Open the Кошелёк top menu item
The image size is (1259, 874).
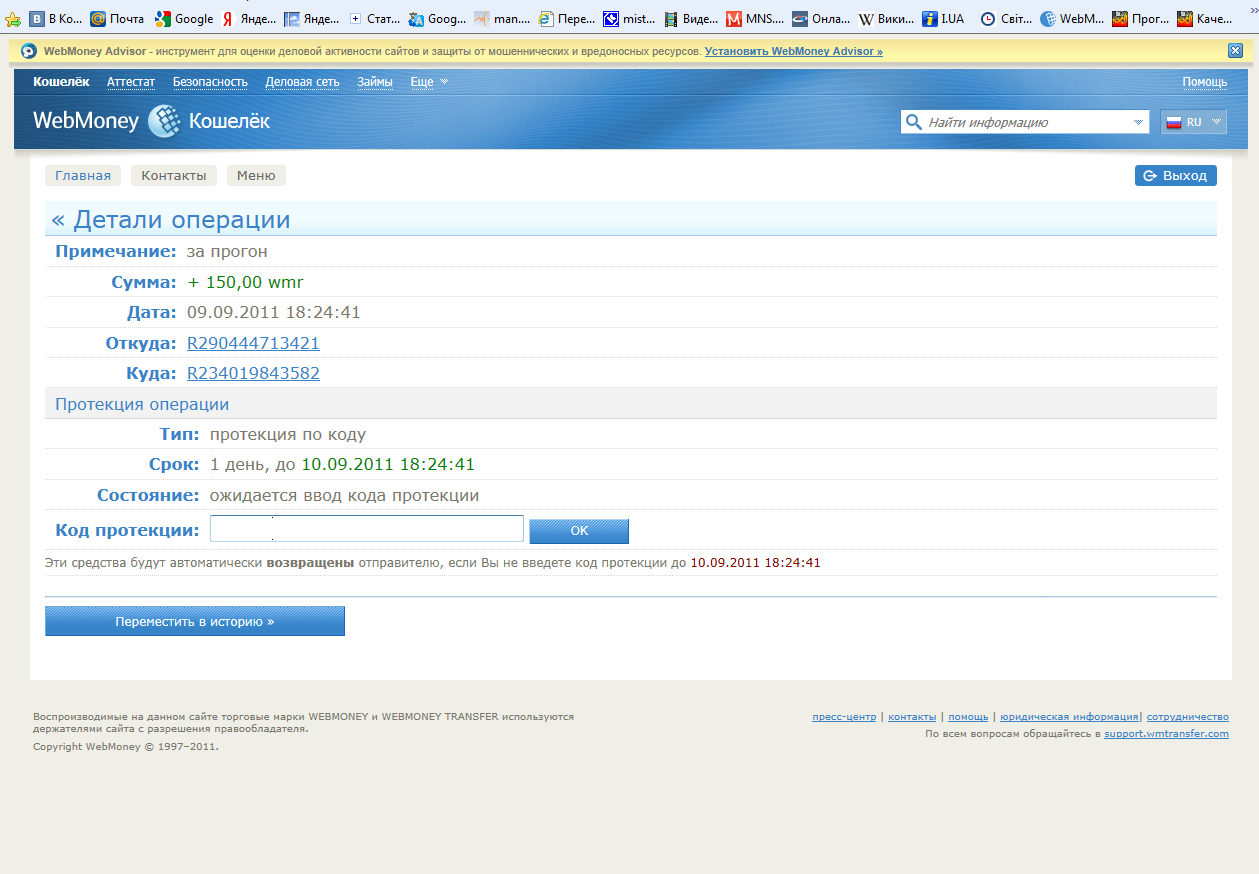tap(61, 82)
